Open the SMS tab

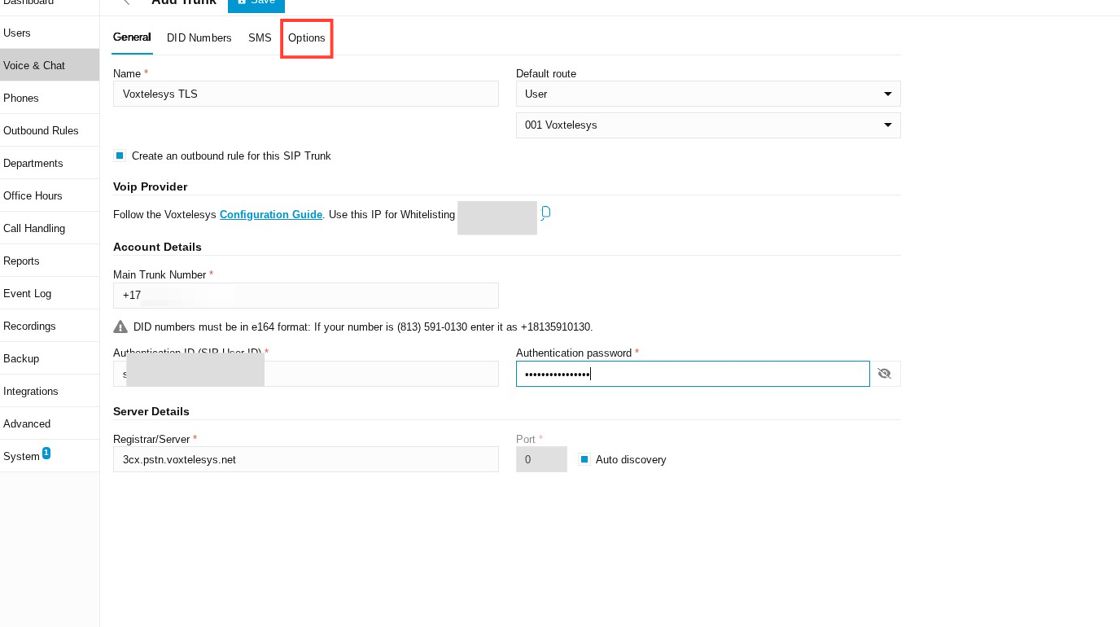click(260, 38)
